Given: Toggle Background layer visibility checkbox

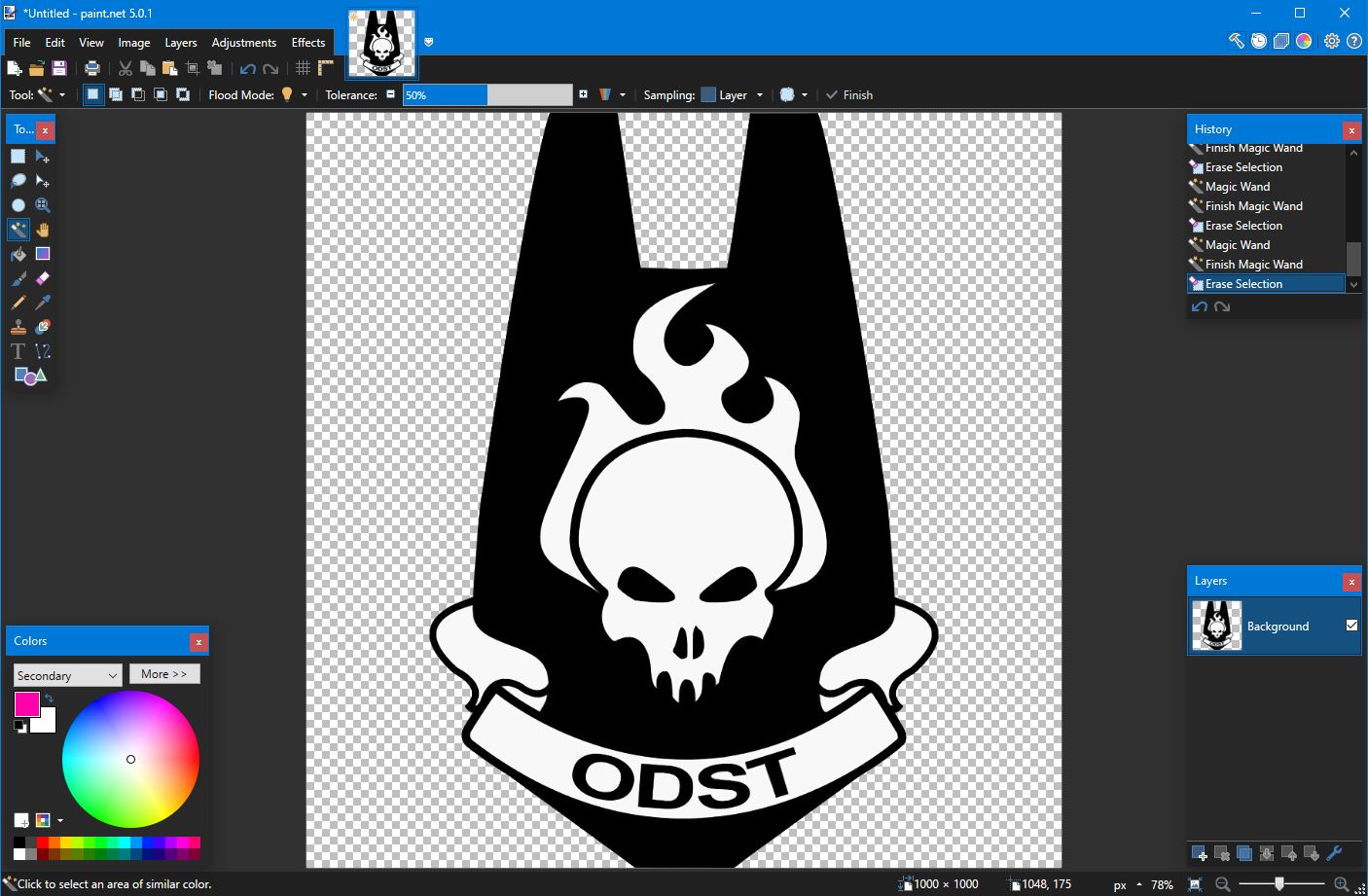Looking at the screenshot, I should [x=1351, y=626].
